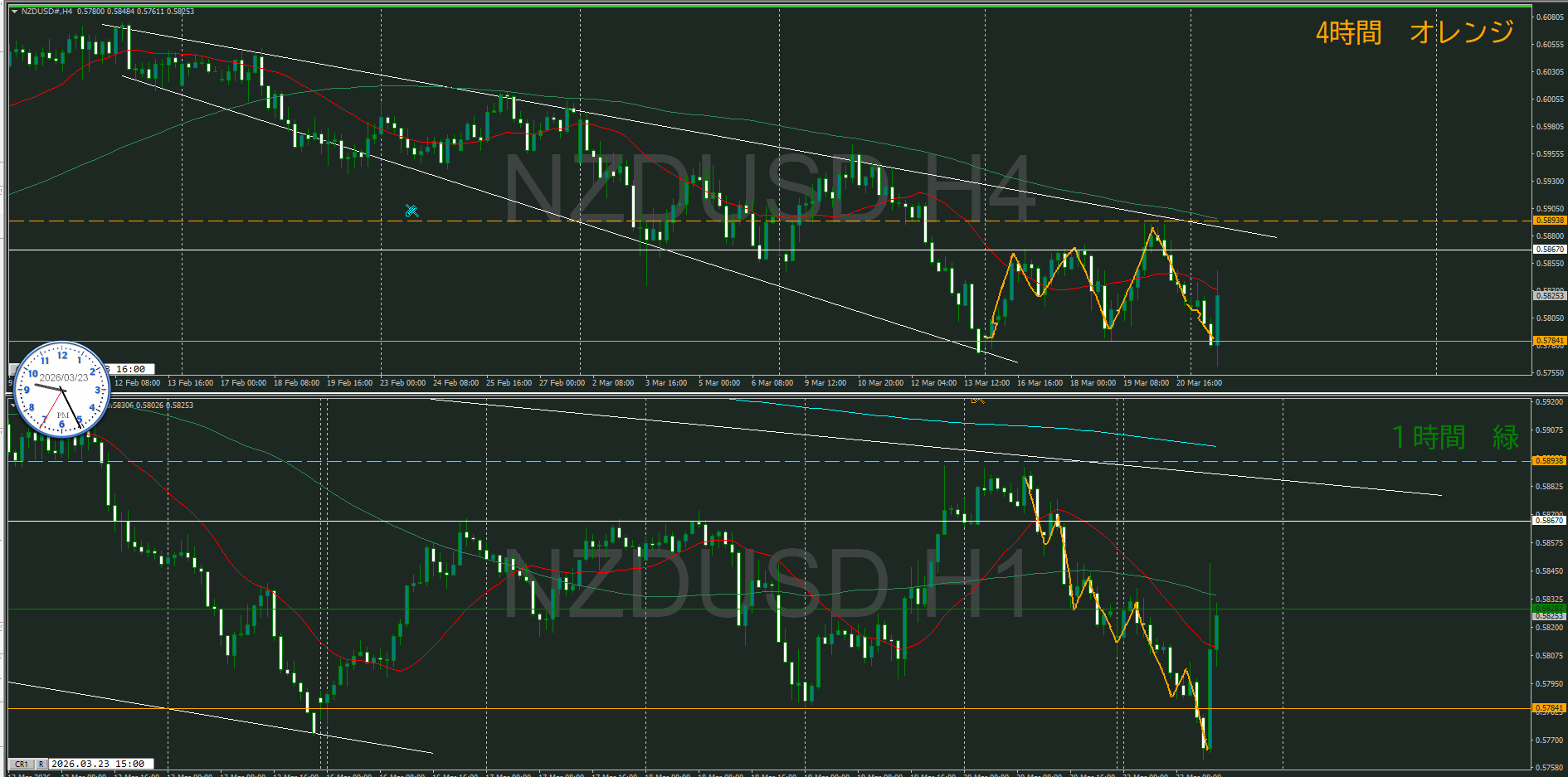The height and width of the screenshot is (777, 1568).
Task: Click the 2 Mar 08:00 time axis label
Action: point(613,383)
